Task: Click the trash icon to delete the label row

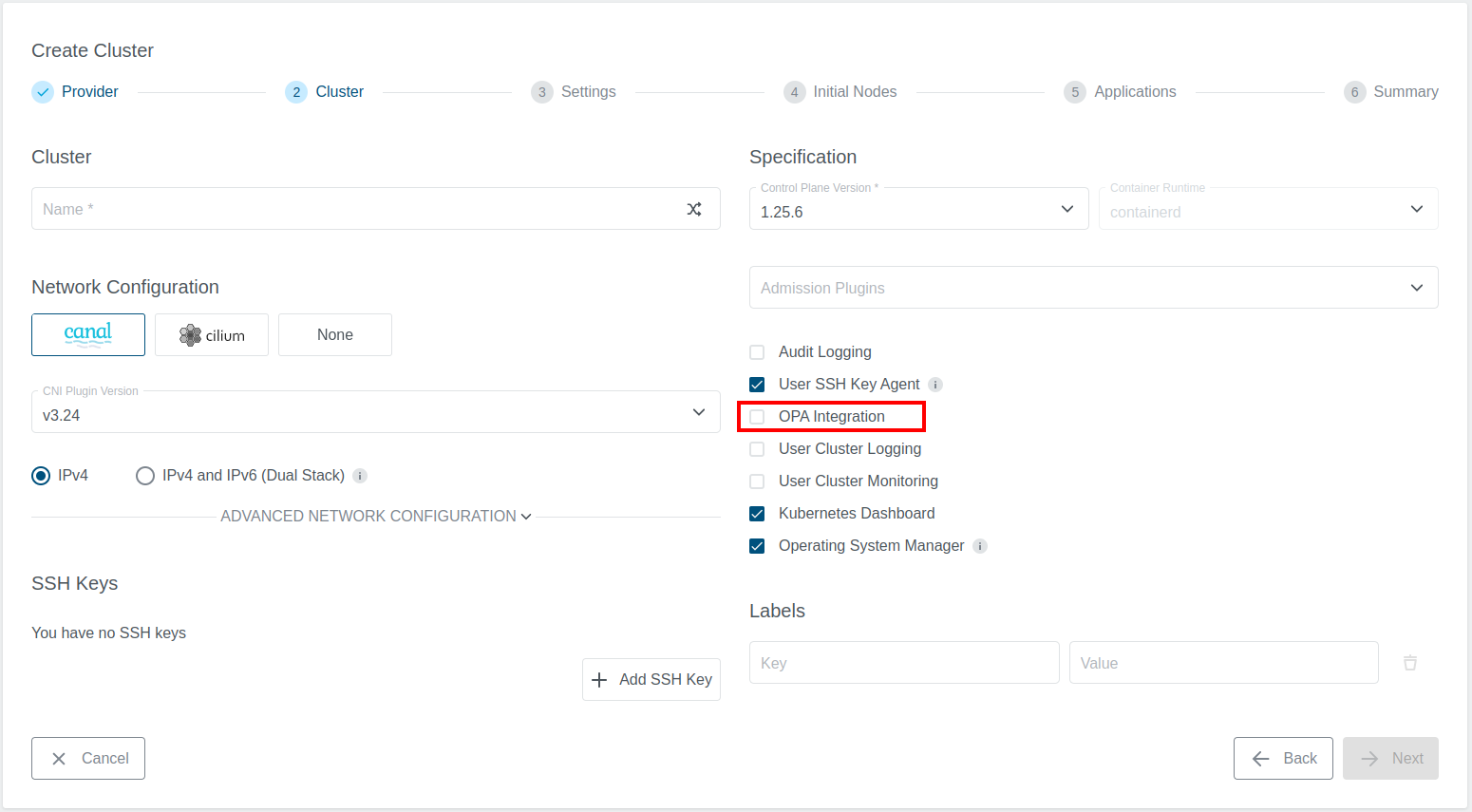Action: click(x=1409, y=662)
